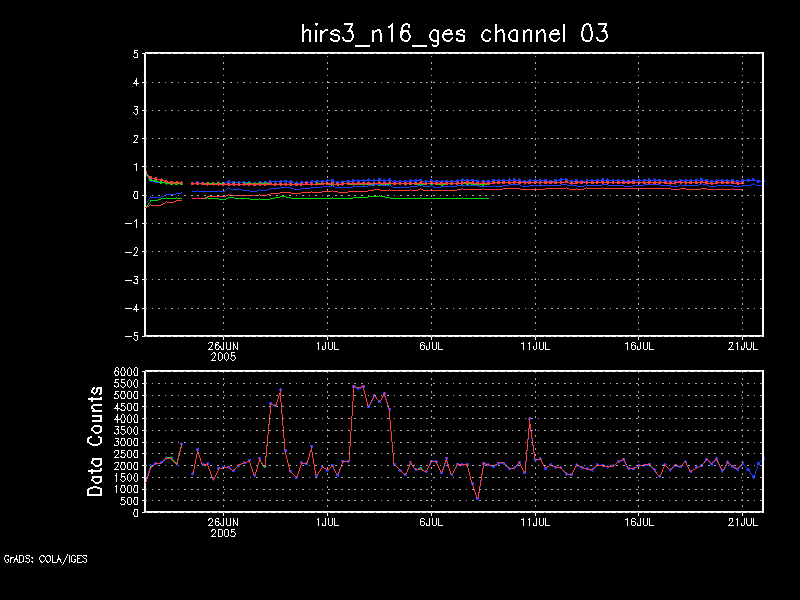Pick the lowest data count dip near 8JUL
The width and height of the screenshot is (800, 600).
click(478, 497)
